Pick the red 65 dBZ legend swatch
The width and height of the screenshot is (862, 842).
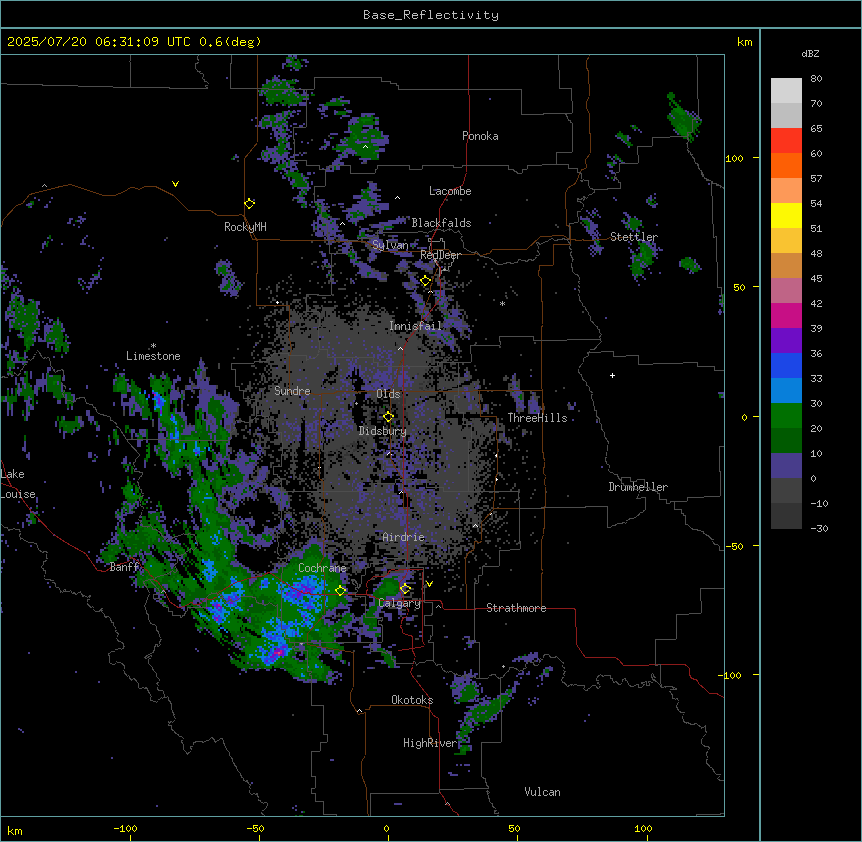tap(786, 140)
